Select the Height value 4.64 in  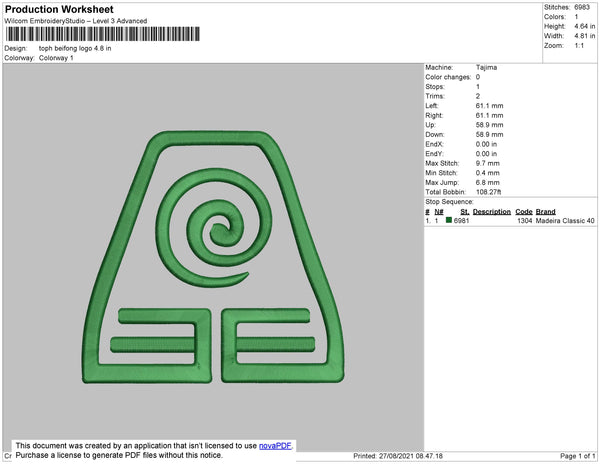click(585, 26)
